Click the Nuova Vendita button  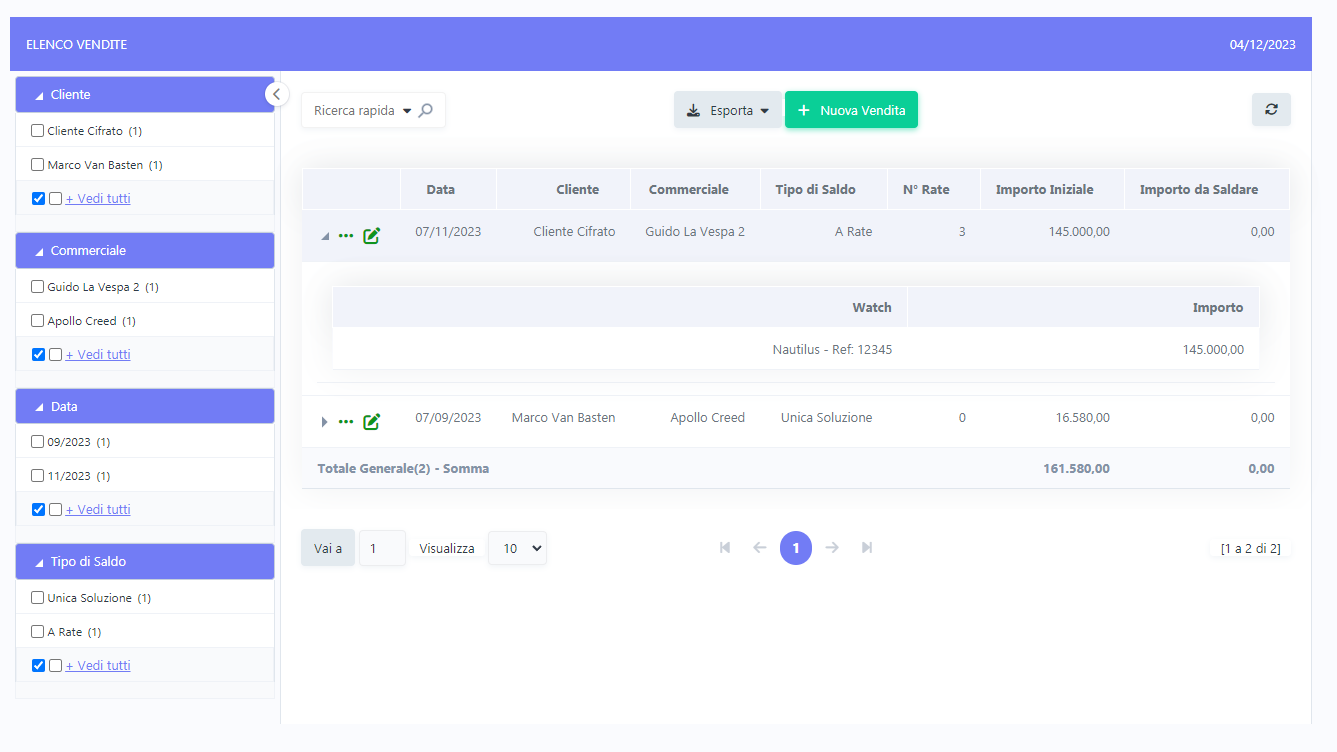[851, 110]
